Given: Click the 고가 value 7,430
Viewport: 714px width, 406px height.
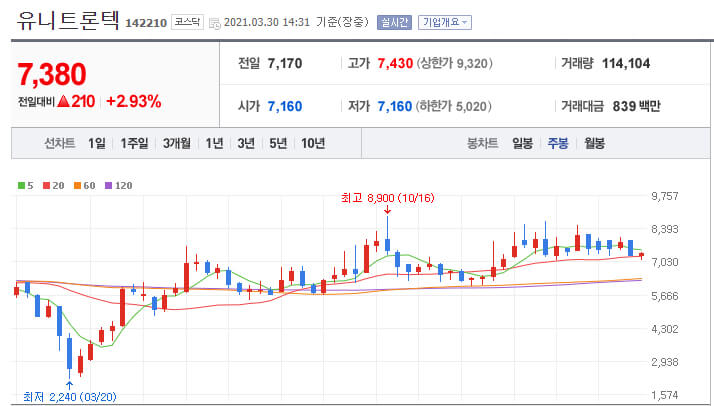Looking at the screenshot, I should (x=395, y=63).
